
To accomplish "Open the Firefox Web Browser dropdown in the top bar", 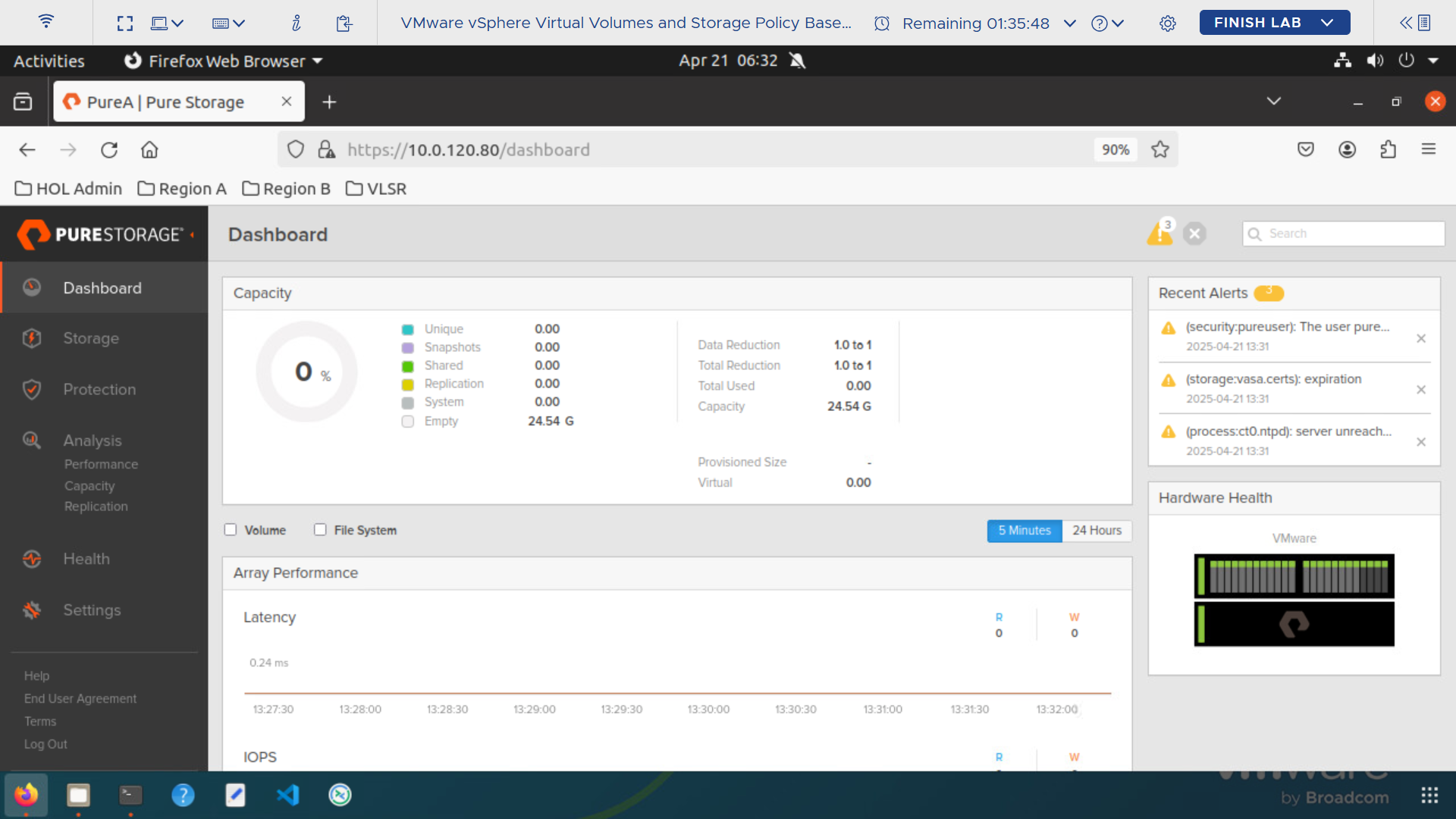I will click(x=316, y=61).
